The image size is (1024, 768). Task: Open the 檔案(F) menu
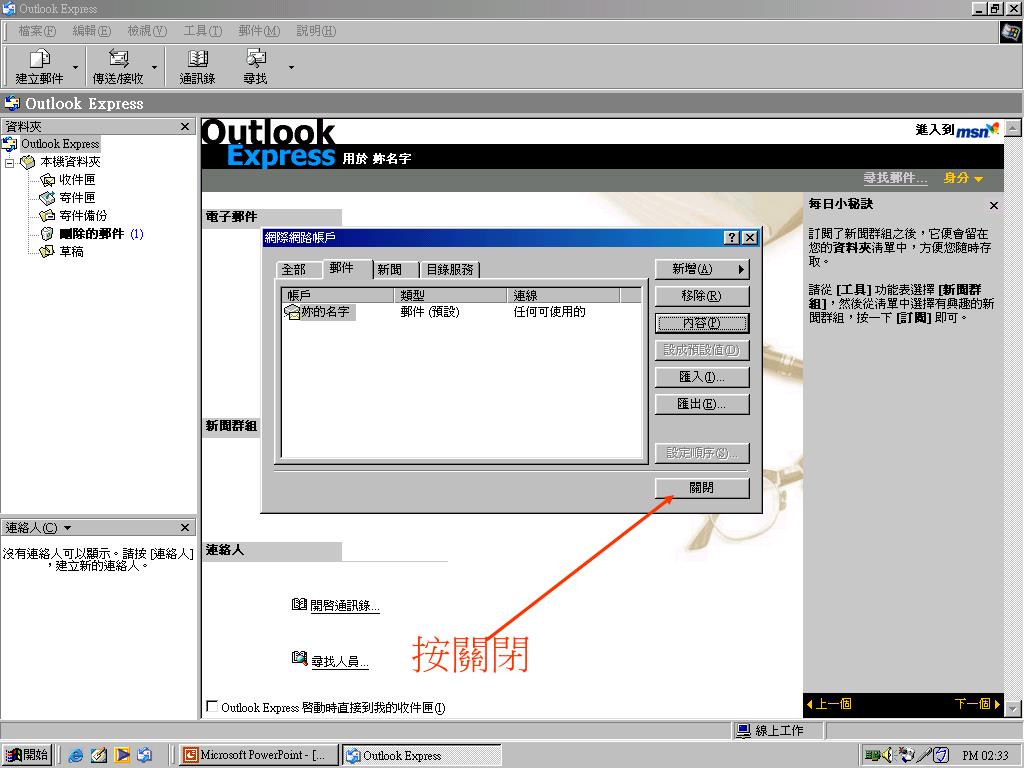click(x=37, y=31)
